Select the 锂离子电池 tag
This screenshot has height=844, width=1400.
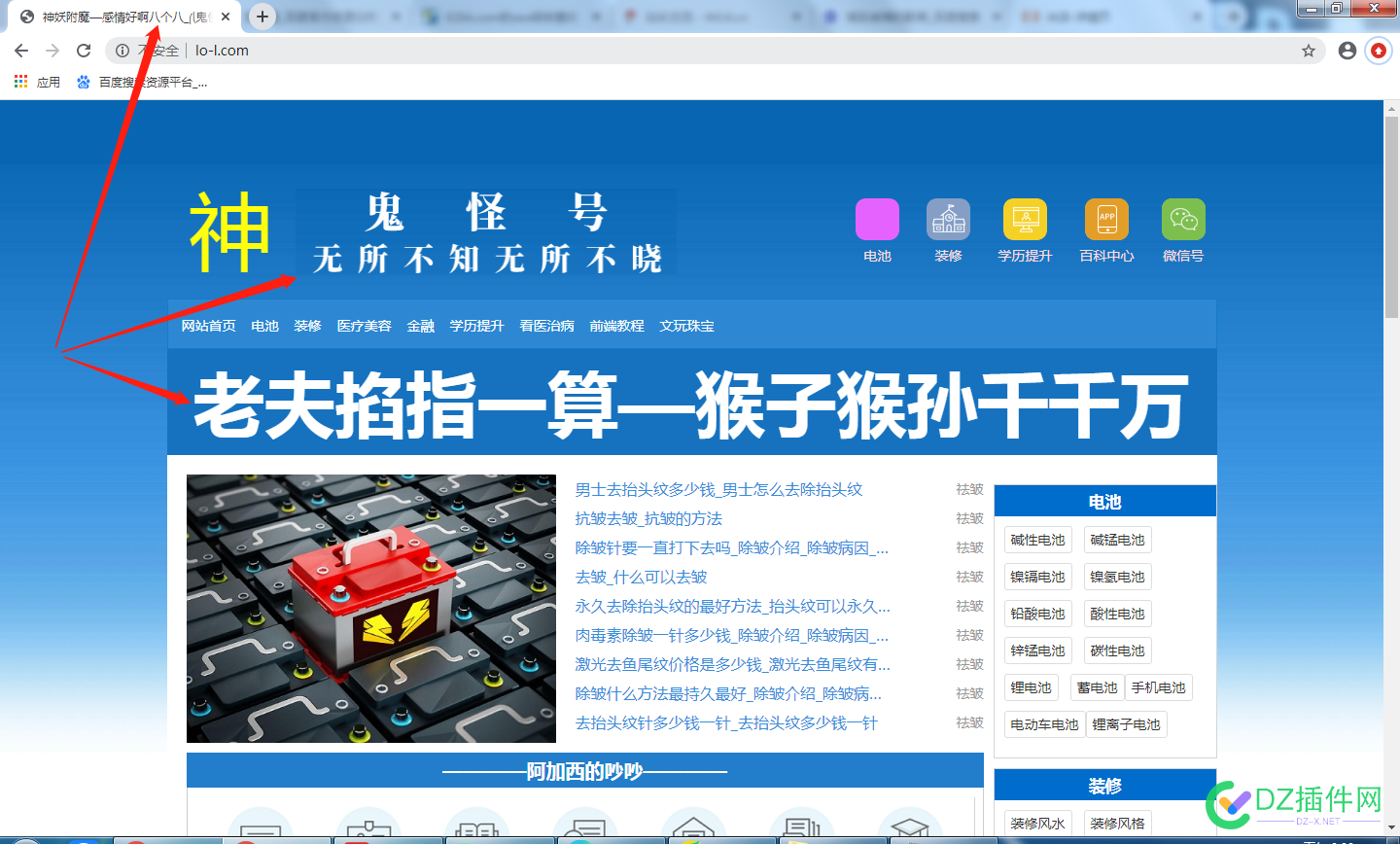point(1126,724)
